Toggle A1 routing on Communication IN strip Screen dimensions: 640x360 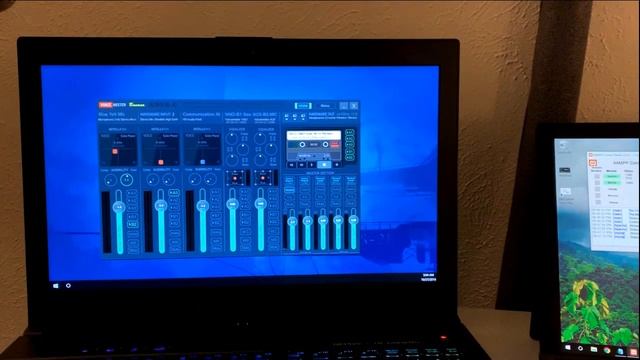(x=216, y=193)
